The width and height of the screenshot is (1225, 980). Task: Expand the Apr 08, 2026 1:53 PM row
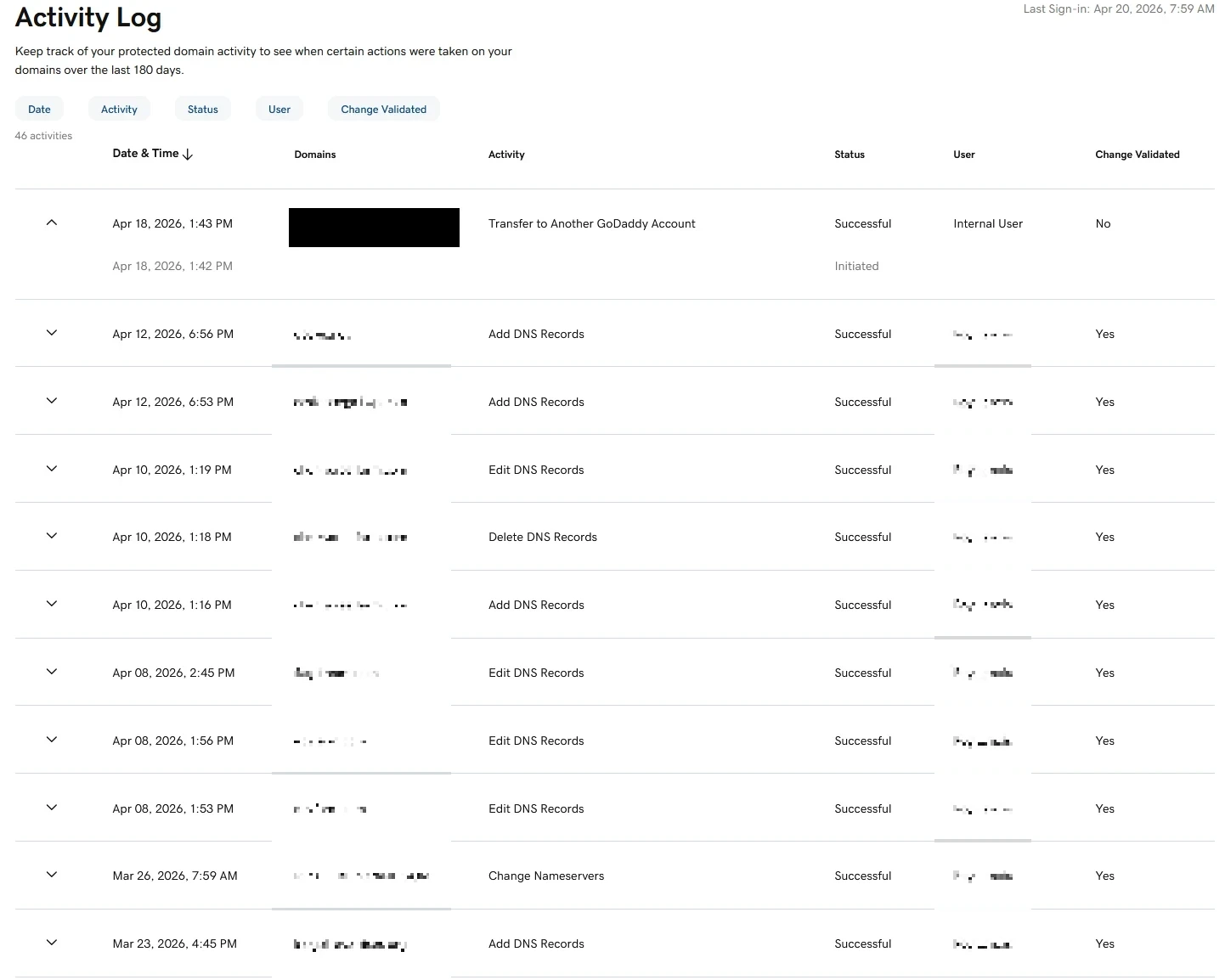pos(52,808)
